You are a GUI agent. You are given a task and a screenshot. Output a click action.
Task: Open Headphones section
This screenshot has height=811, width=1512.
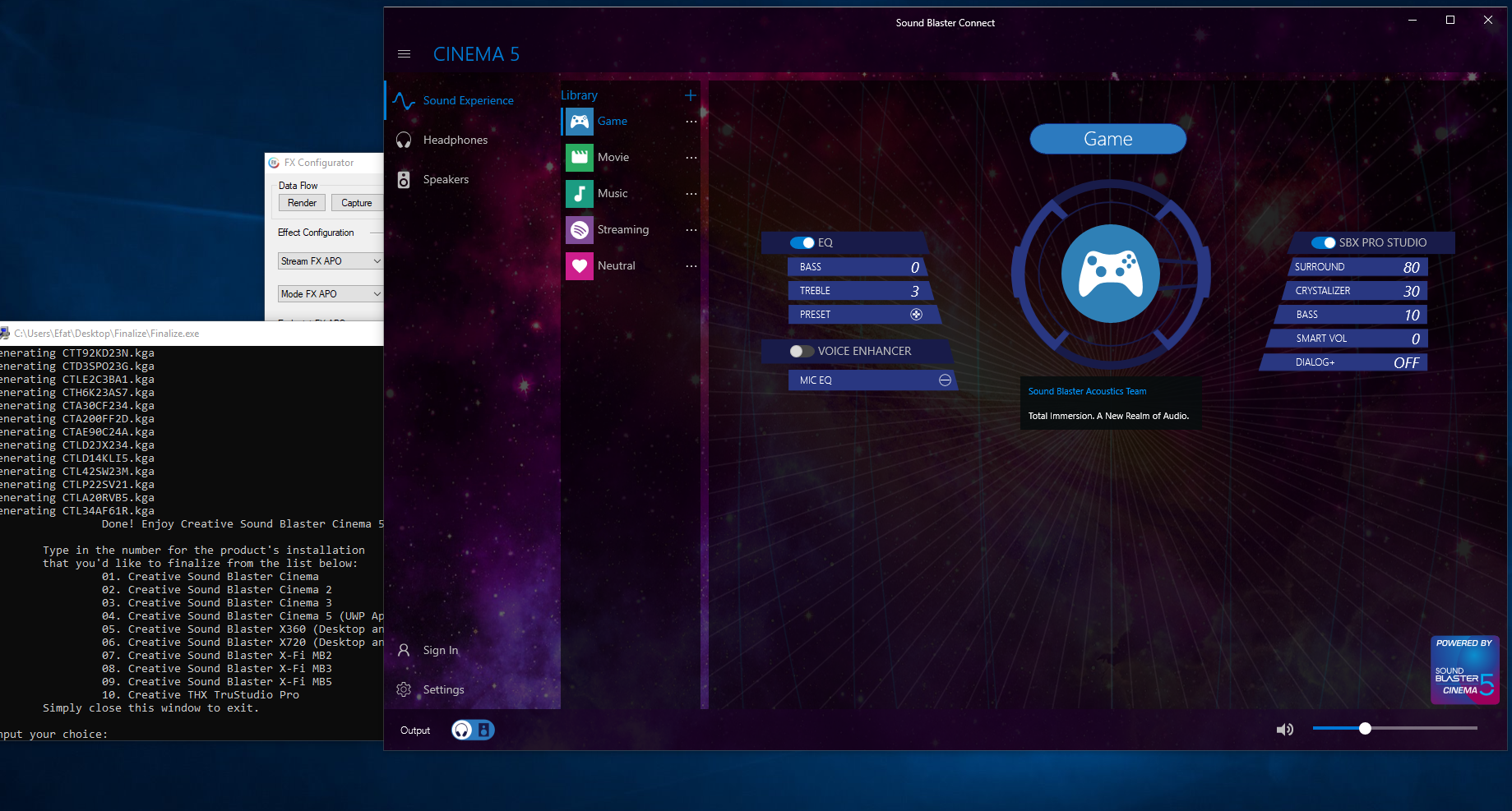[455, 140]
